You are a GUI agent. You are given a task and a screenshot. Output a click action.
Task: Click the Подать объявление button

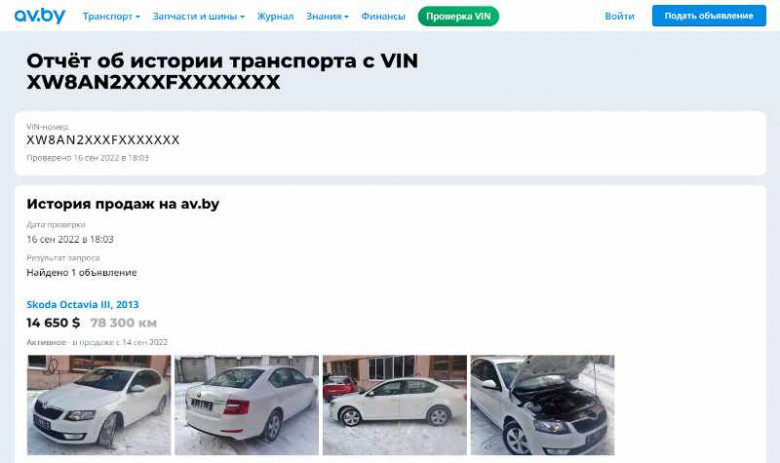pos(709,16)
